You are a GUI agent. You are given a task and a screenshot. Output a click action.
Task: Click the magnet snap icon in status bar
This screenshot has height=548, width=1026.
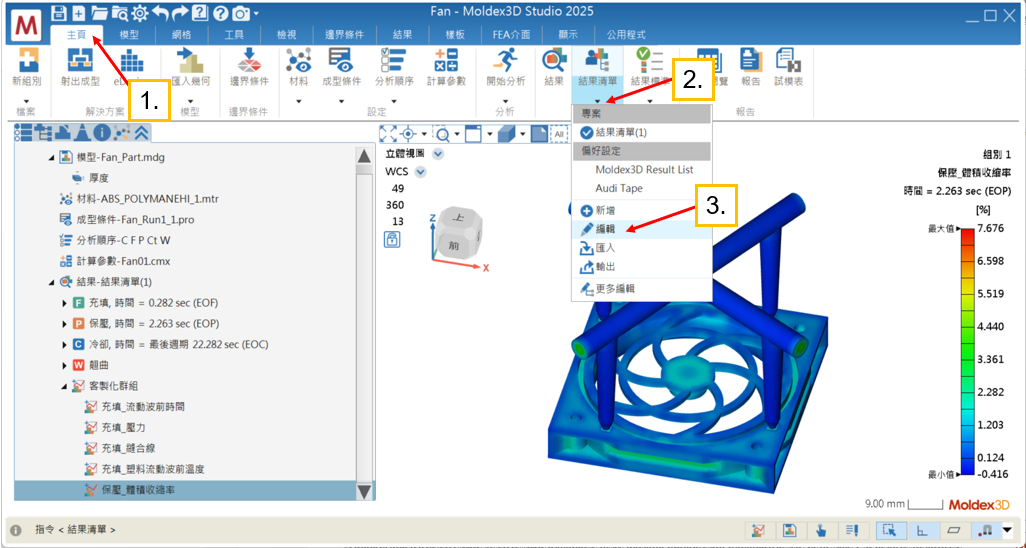click(x=987, y=530)
